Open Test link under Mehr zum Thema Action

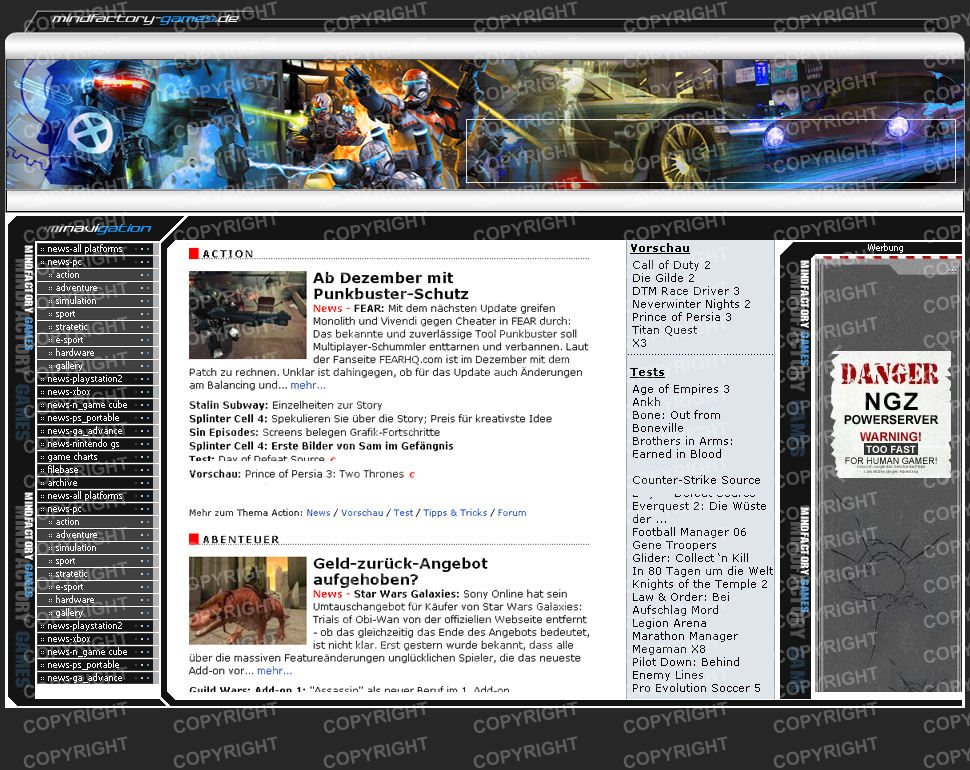403,513
